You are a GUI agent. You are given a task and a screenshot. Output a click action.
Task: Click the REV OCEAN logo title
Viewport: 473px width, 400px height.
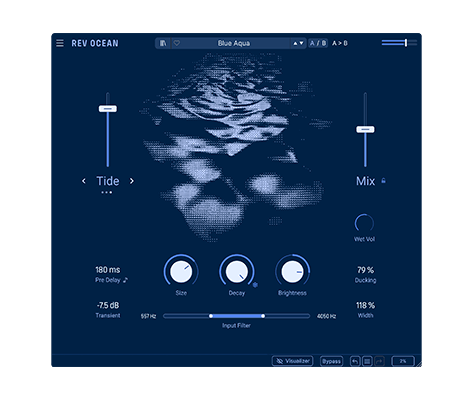point(95,43)
